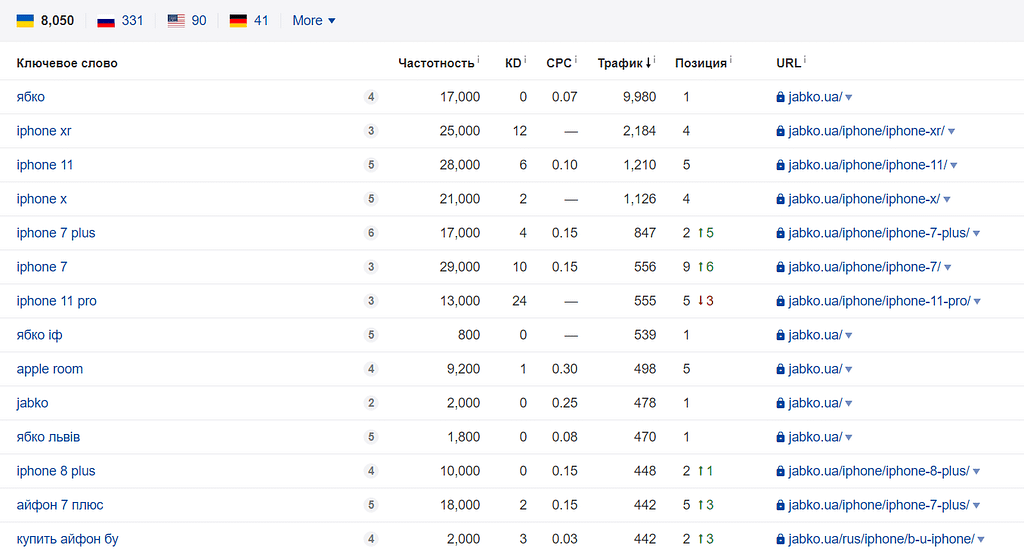
Task: Open info icon next to CPC header
Action: 575,59
